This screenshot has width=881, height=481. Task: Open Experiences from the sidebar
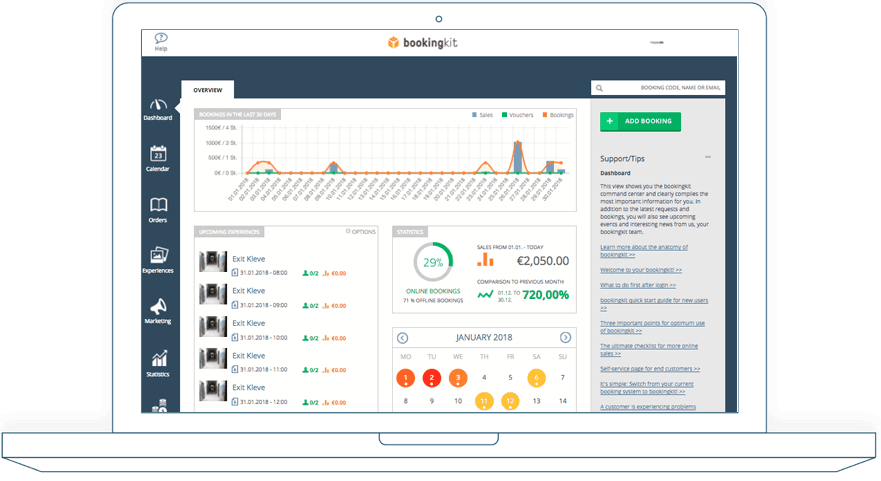click(x=157, y=261)
